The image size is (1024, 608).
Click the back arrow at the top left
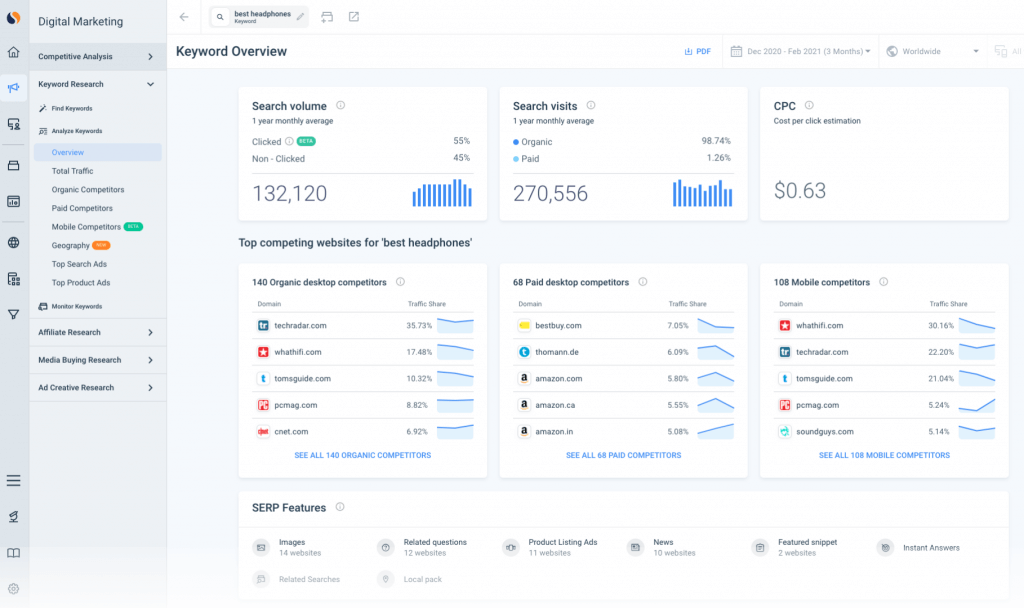[x=183, y=16]
